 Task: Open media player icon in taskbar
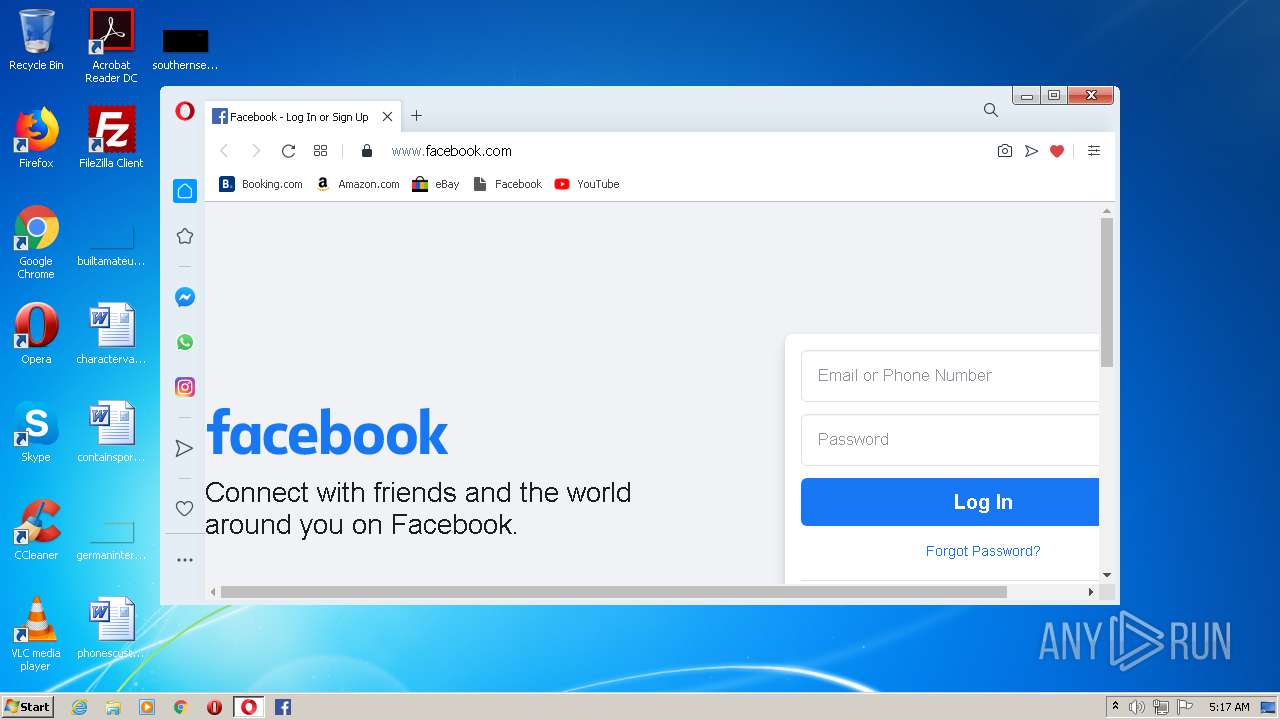[x=147, y=707]
